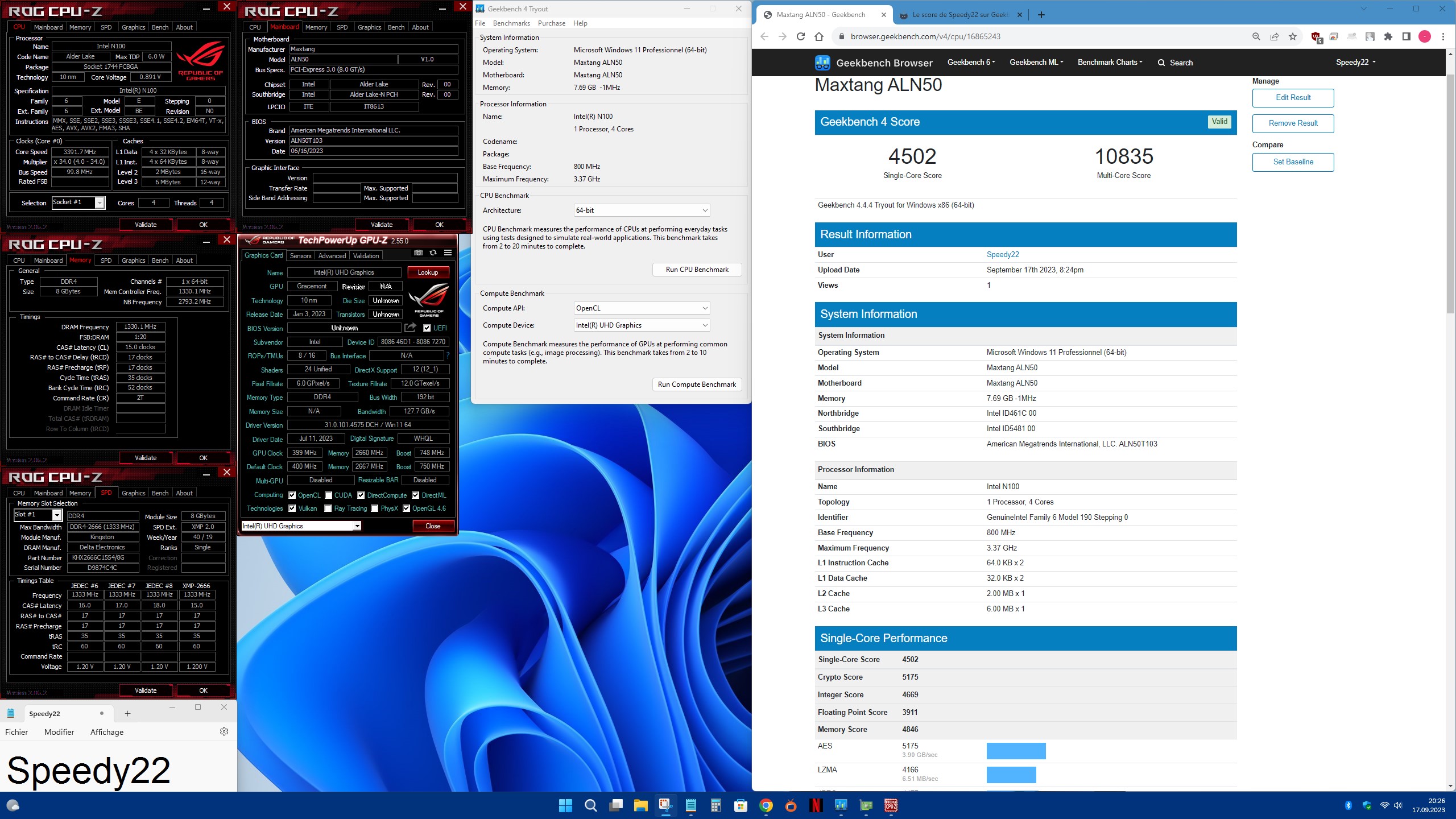Switch to the Sensors tab in GPU-Z

301,256
